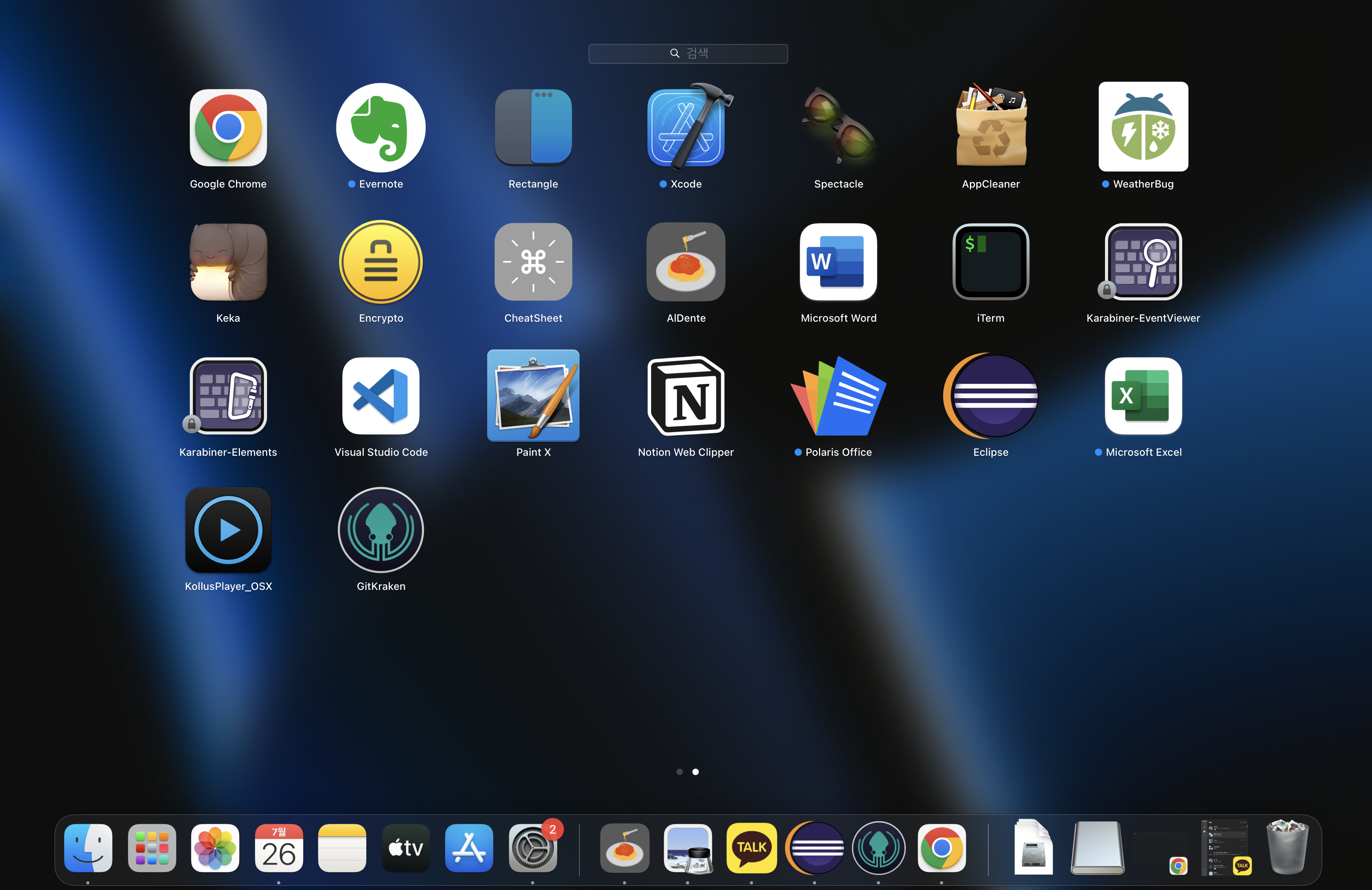Open the minimized Chrome window in Dock
The width and height of the screenshot is (1372, 890).
pos(1161,853)
